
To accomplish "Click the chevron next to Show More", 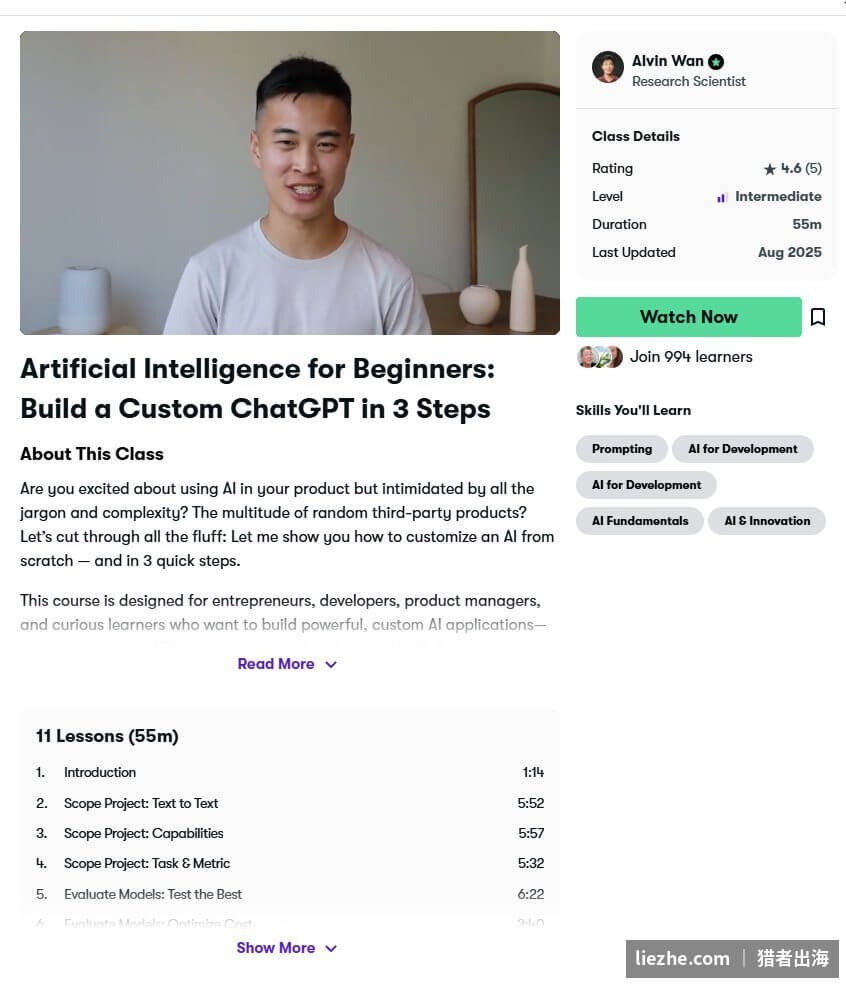I will pyautogui.click(x=331, y=948).
